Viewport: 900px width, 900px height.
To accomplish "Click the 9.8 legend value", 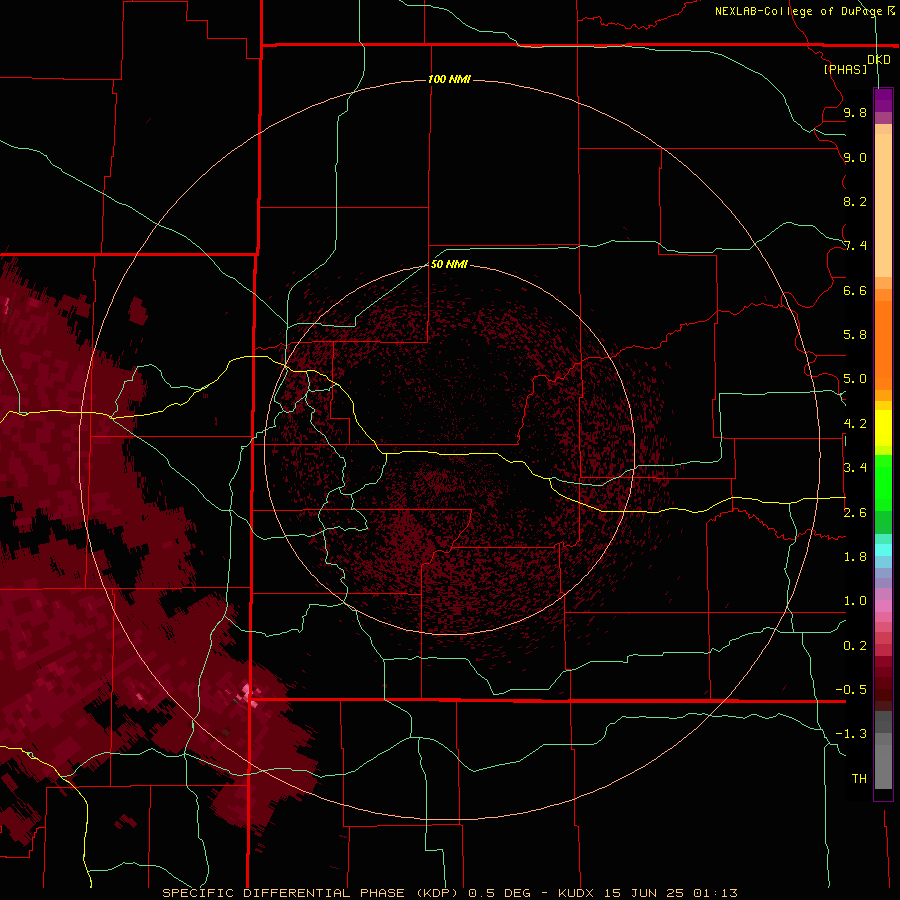I will tap(855, 112).
